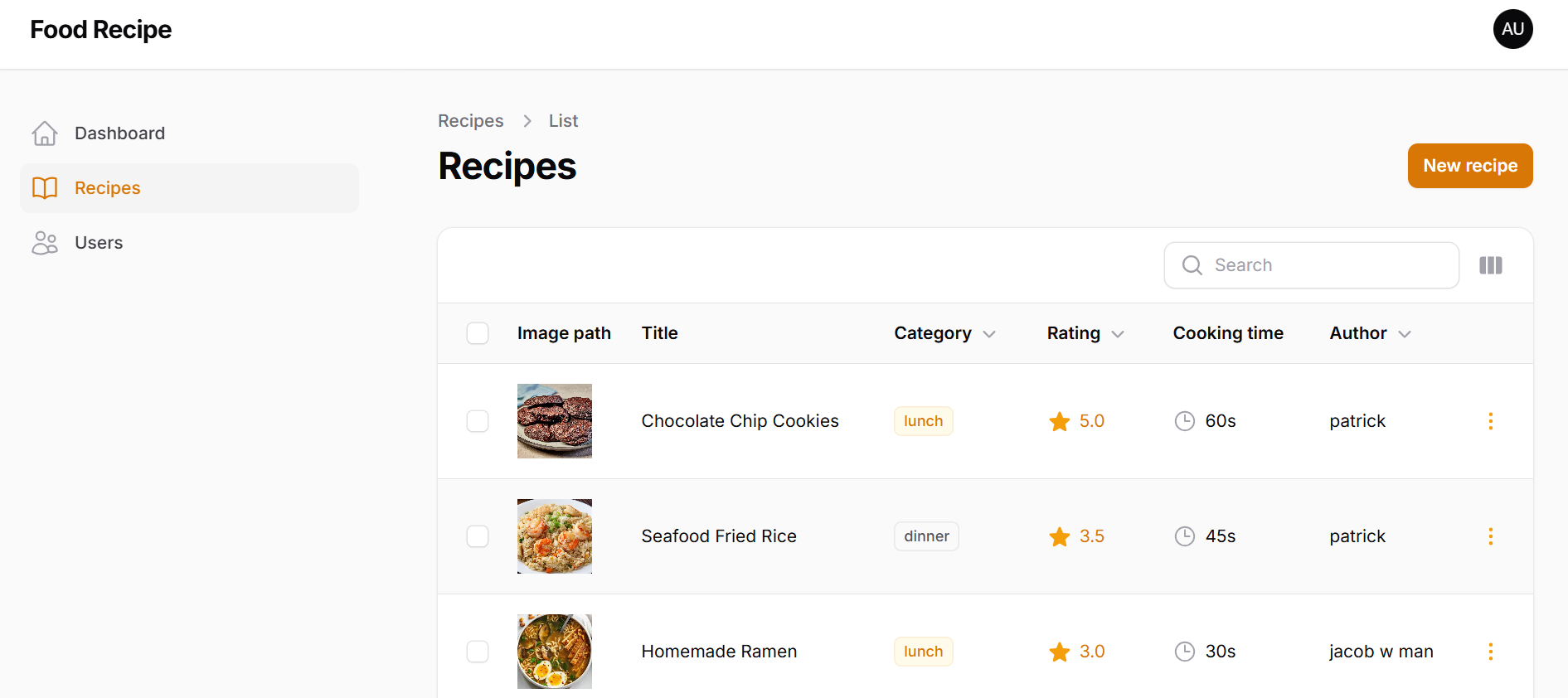Click the AU user avatar
This screenshot has height=698, width=1568.
(1512, 29)
